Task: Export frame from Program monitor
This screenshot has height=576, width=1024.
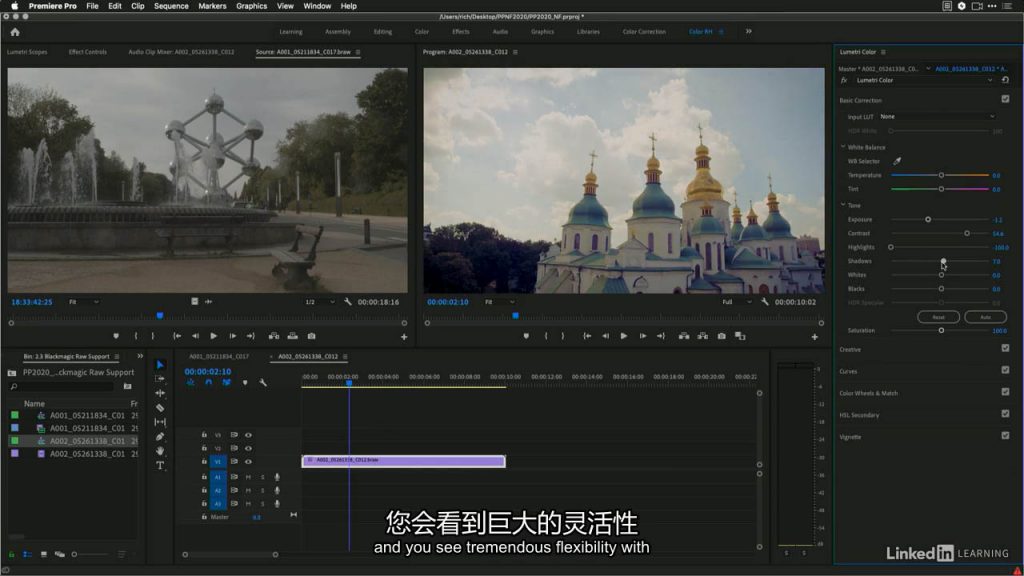Action: [x=722, y=336]
